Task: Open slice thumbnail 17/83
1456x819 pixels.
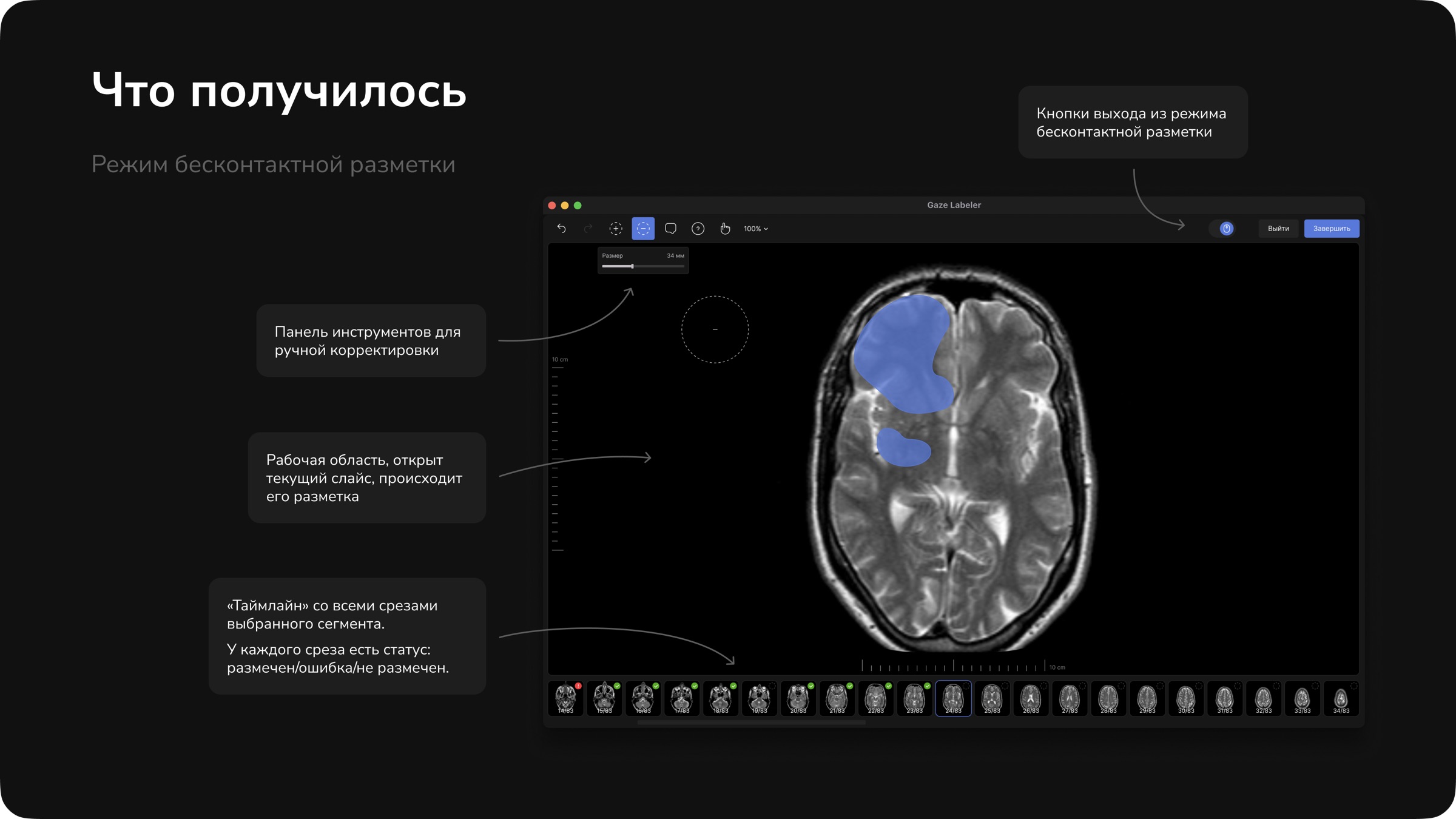Action: coord(682,698)
